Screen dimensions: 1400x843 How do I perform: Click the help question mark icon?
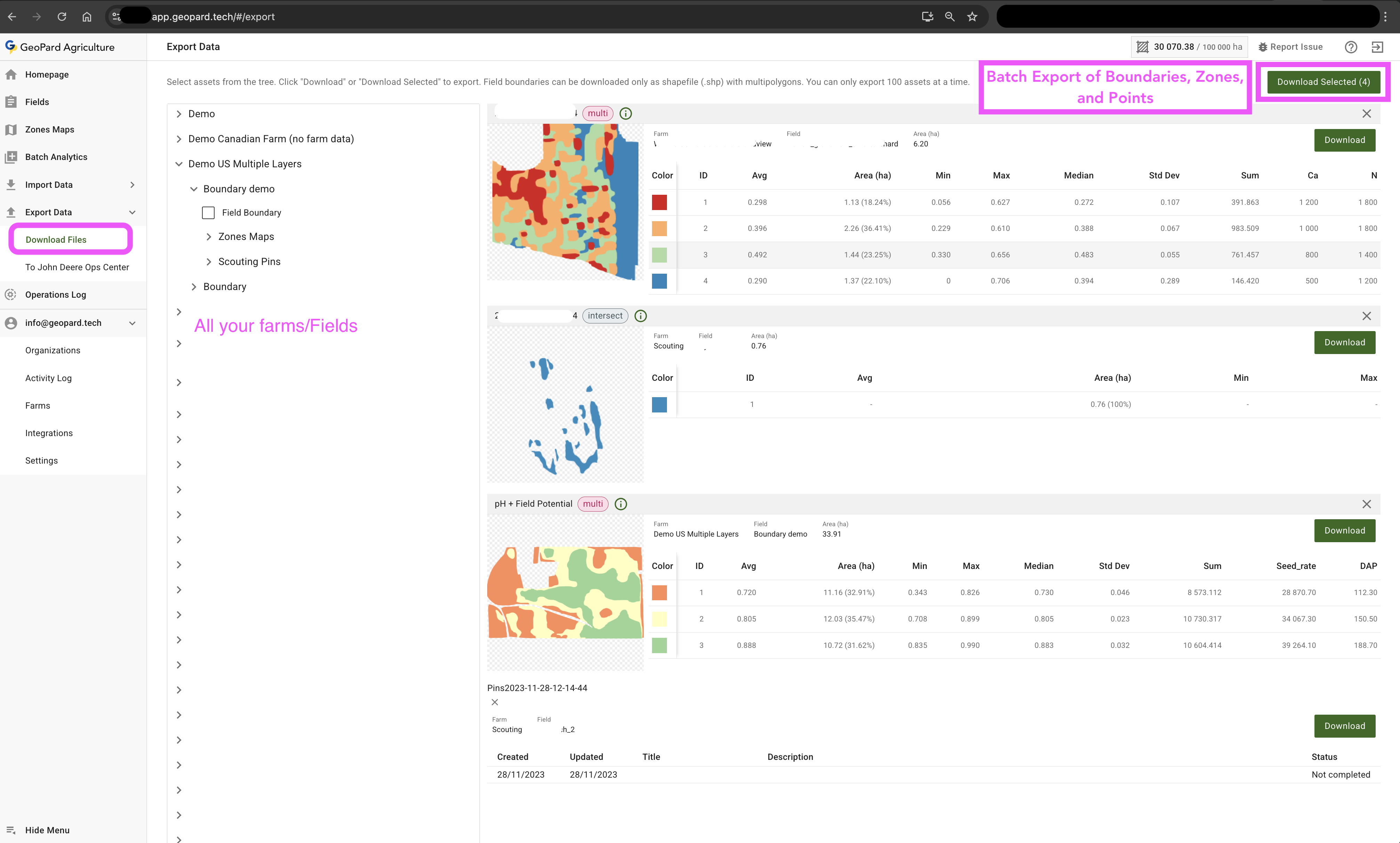coord(1351,47)
